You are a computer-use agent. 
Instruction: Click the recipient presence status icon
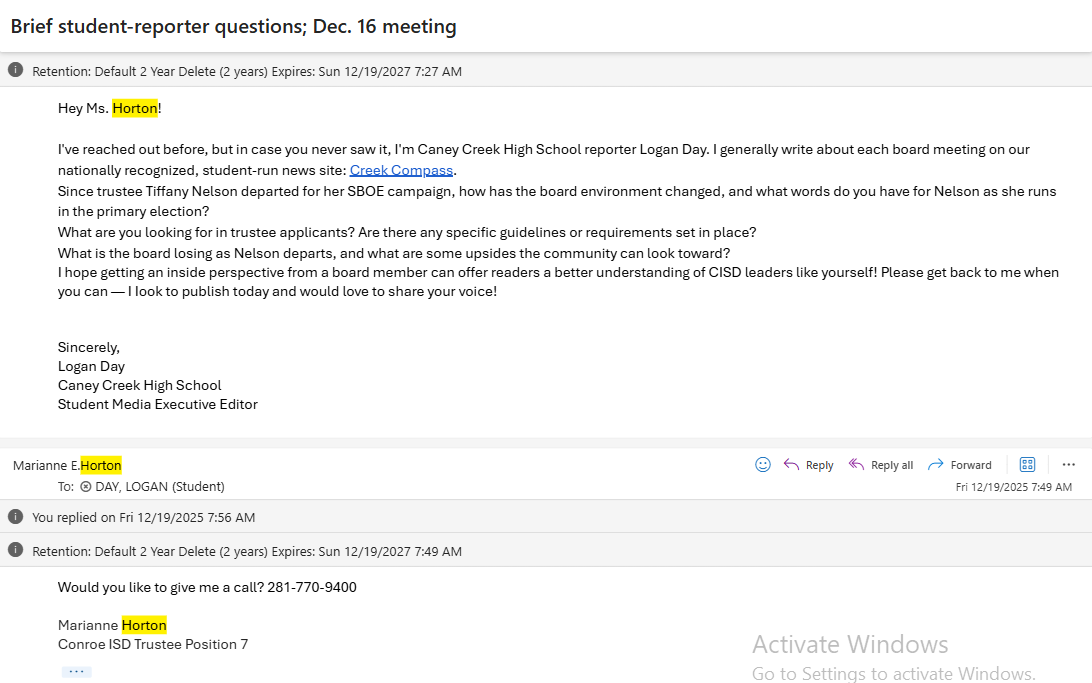point(86,487)
